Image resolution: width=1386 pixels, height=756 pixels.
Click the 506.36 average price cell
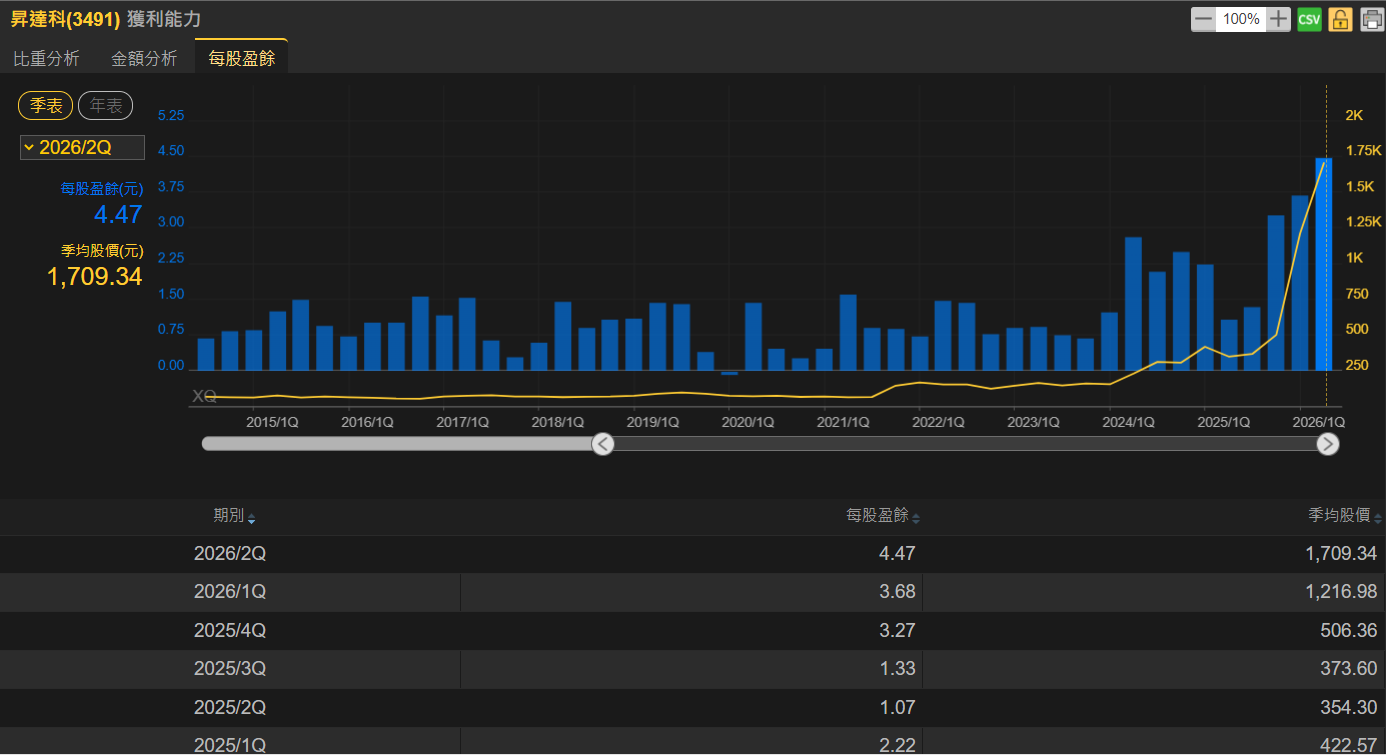click(x=1350, y=631)
